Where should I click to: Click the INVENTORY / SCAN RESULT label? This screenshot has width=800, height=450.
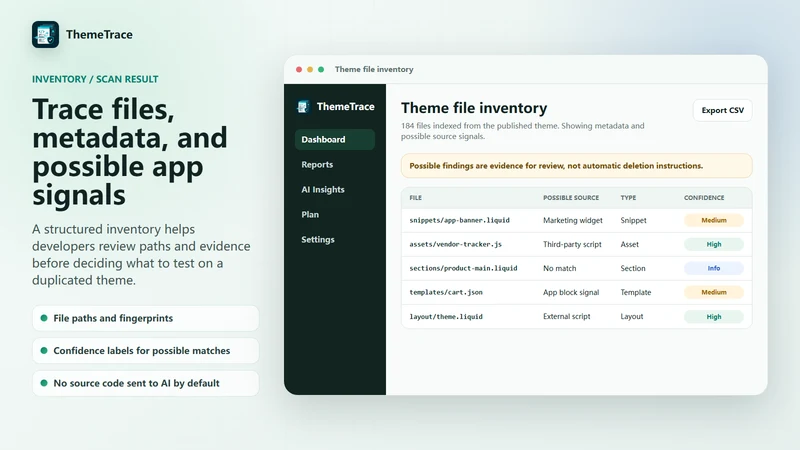point(95,79)
